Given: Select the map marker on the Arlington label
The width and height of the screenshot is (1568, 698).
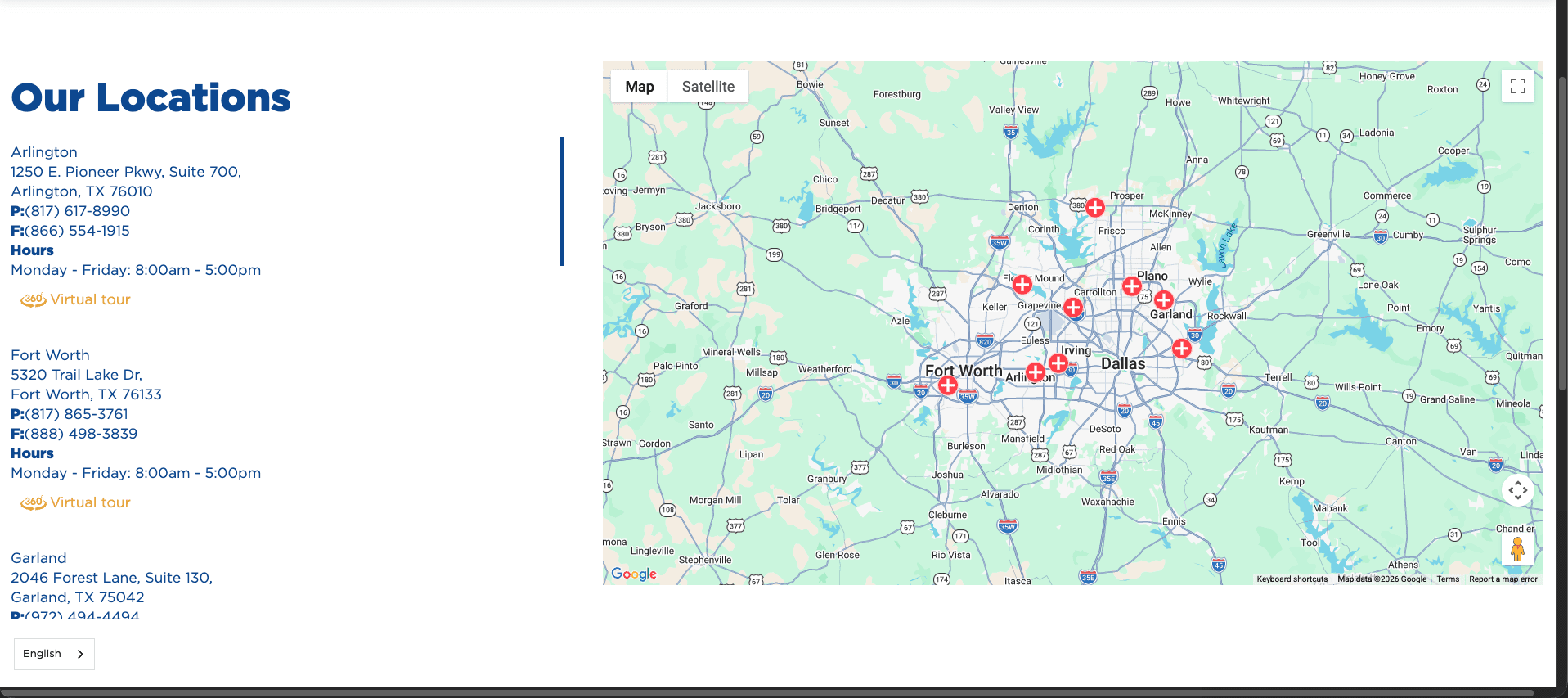Looking at the screenshot, I should click(1036, 372).
